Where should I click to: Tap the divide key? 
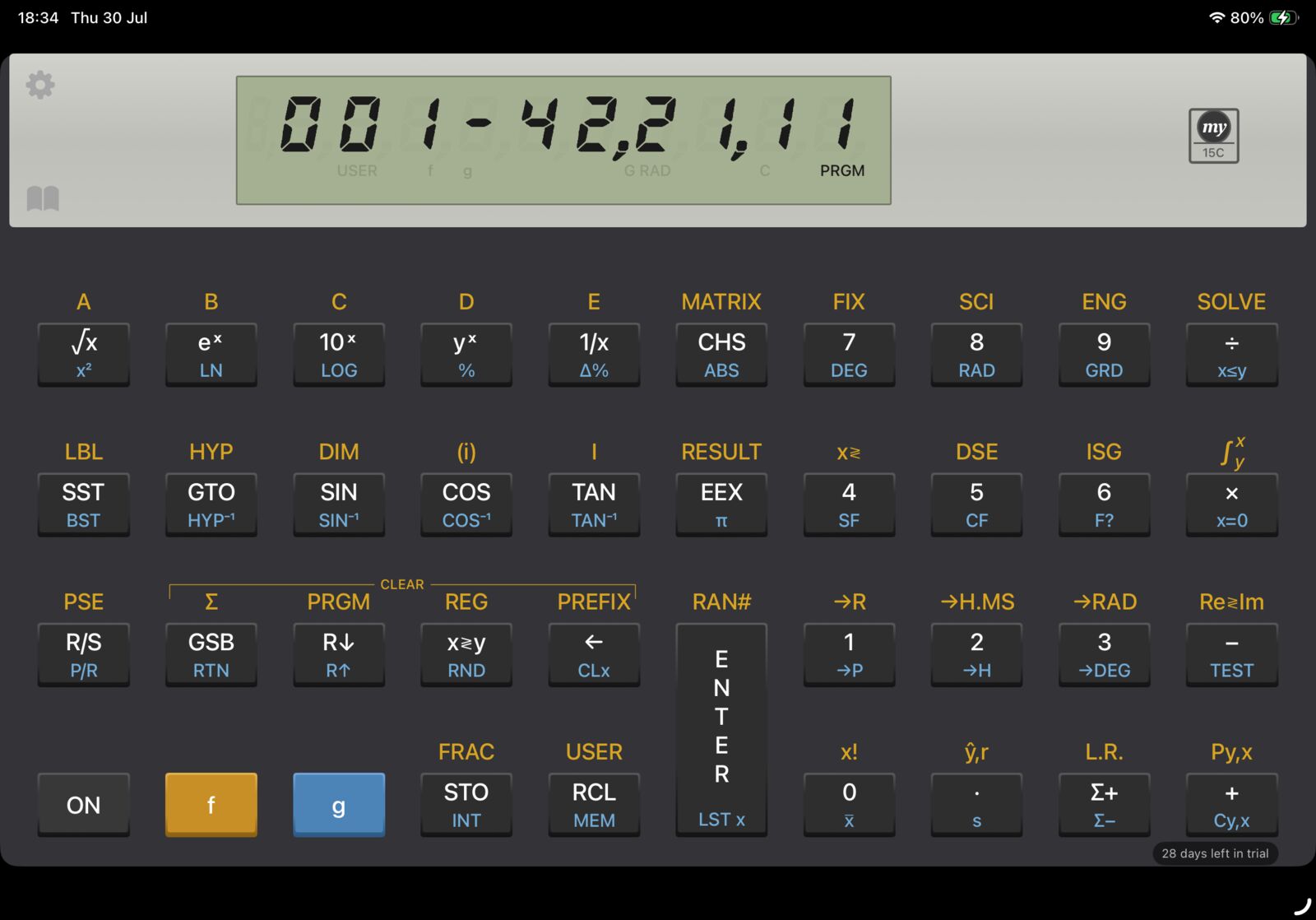pyautogui.click(x=1231, y=355)
